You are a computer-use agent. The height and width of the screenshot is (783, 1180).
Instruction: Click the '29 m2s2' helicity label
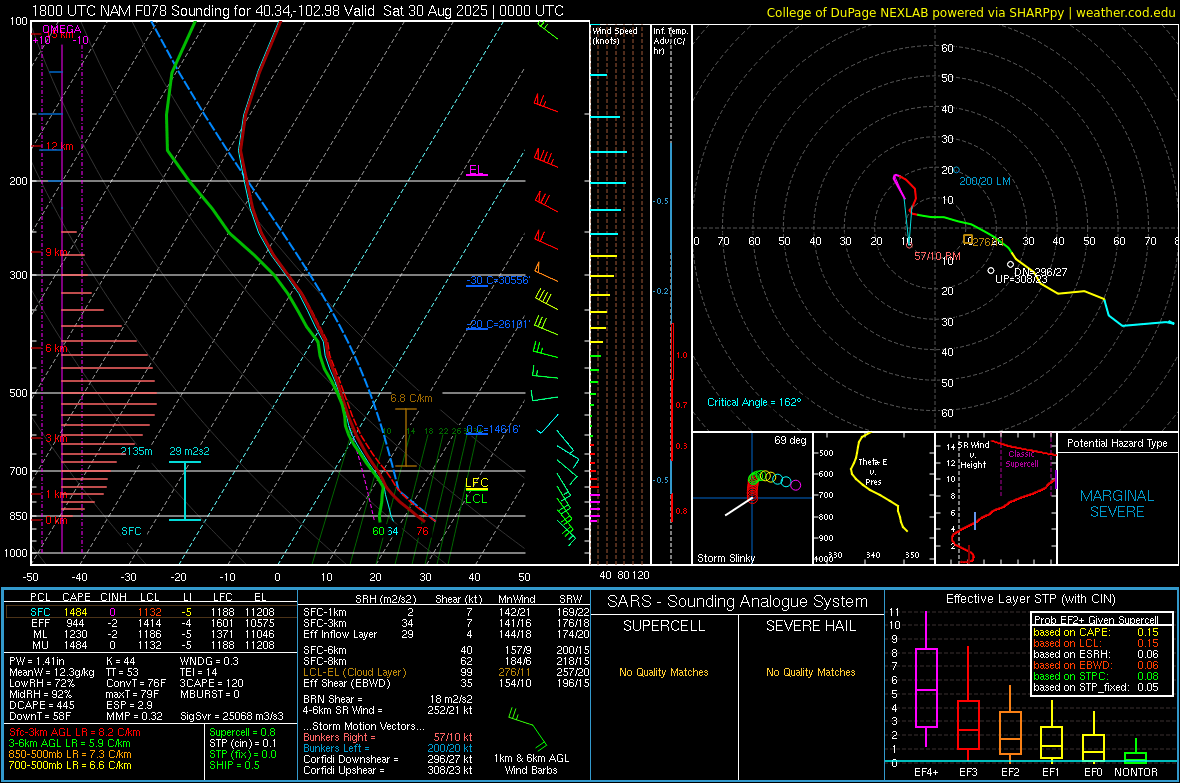pyautogui.click(x=190, y=451)
